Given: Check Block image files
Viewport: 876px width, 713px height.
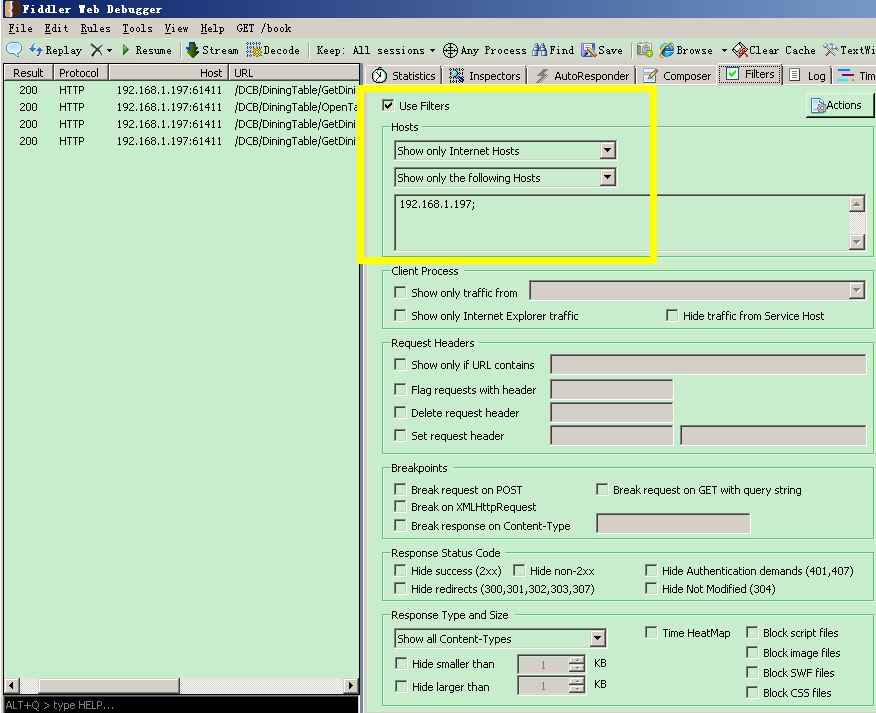Looking at the screenshot, I should [x=753, y=652].
